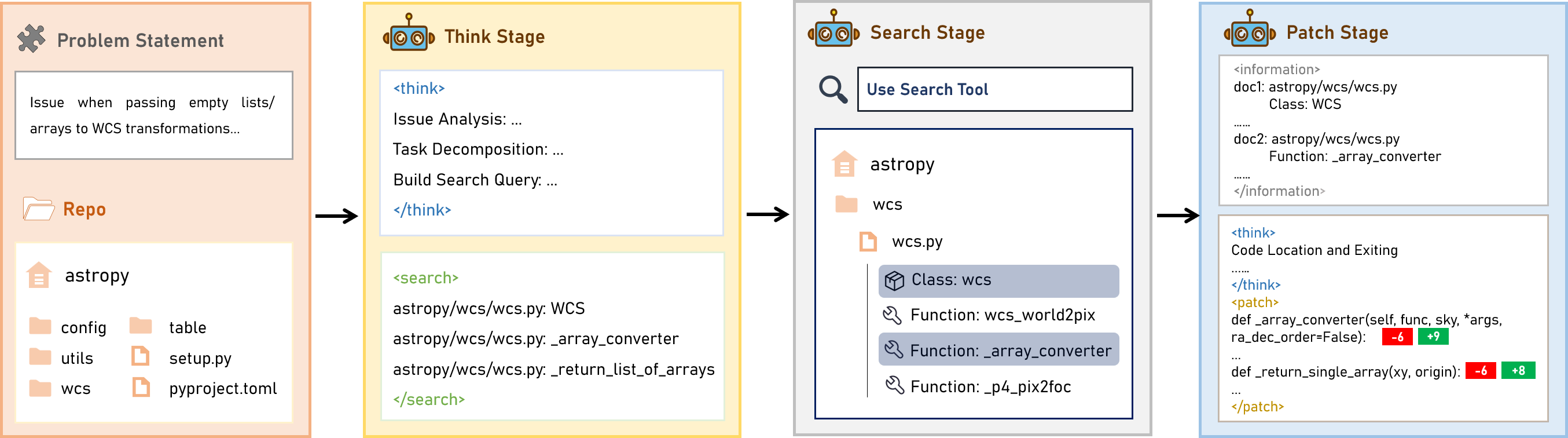This screenshot has height=438, width=1568.
Task: Click the astropy/wcs/wcs.py: _array_converter query line
Action: click(x=535, y=339)
